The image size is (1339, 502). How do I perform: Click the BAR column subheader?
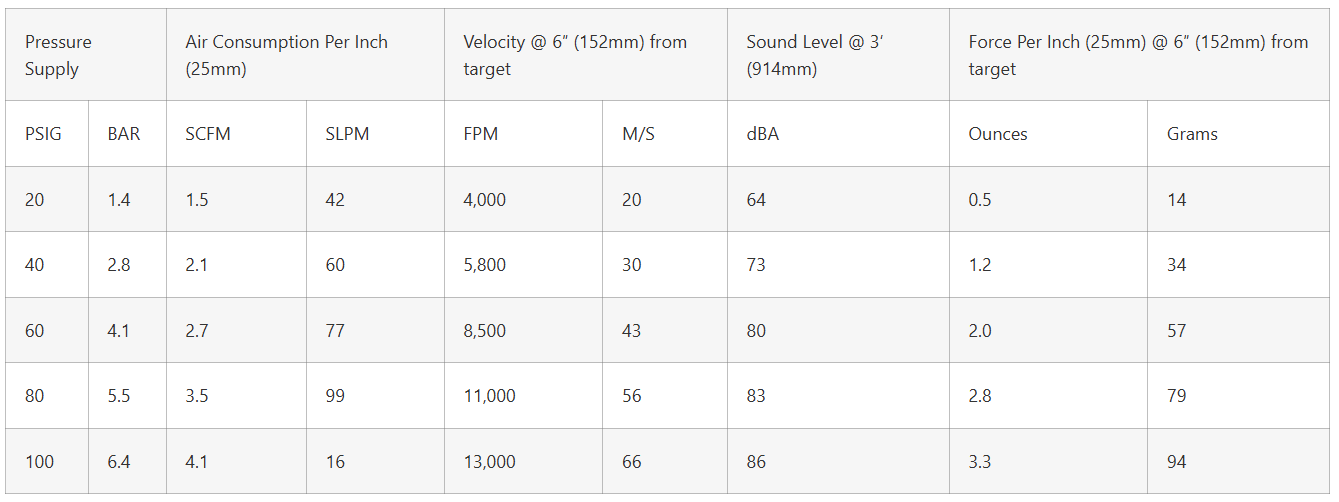tap(124, 134)
